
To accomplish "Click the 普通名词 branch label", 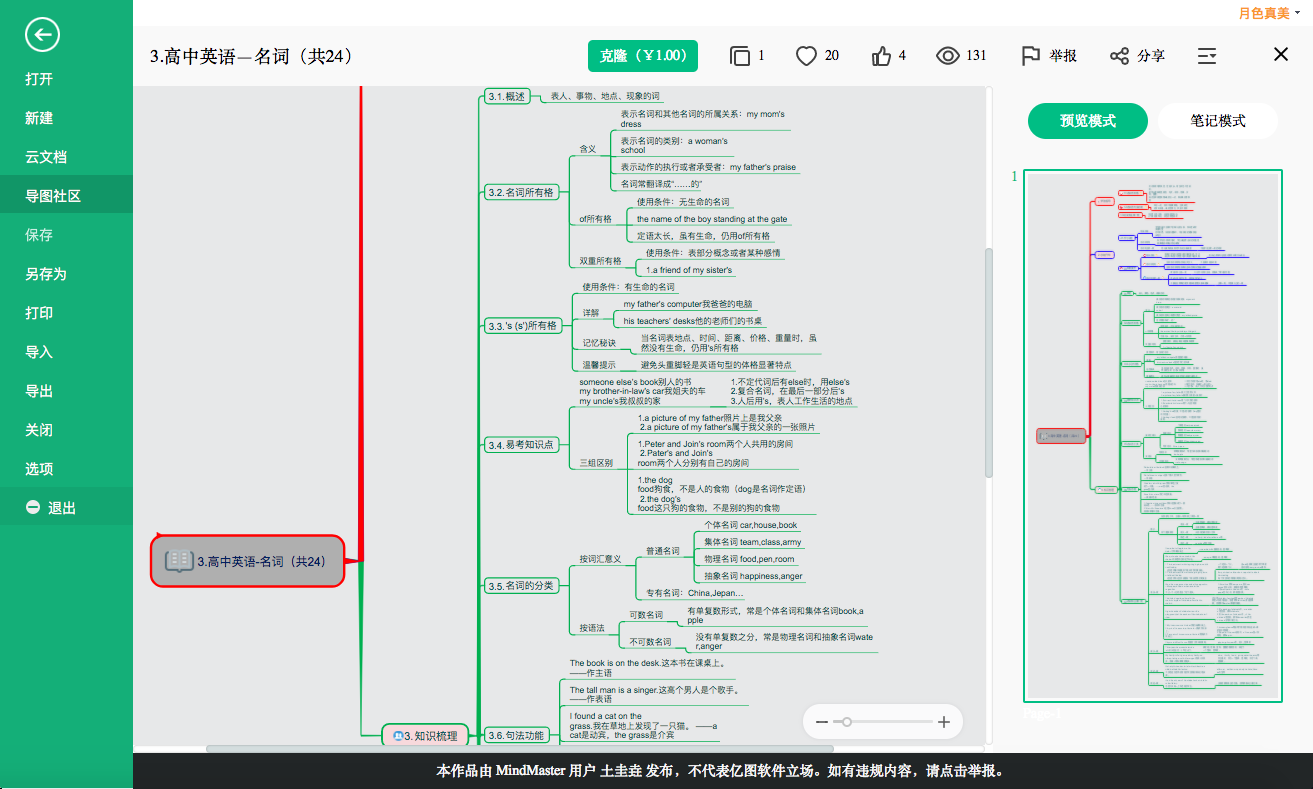I will point(662,550).
